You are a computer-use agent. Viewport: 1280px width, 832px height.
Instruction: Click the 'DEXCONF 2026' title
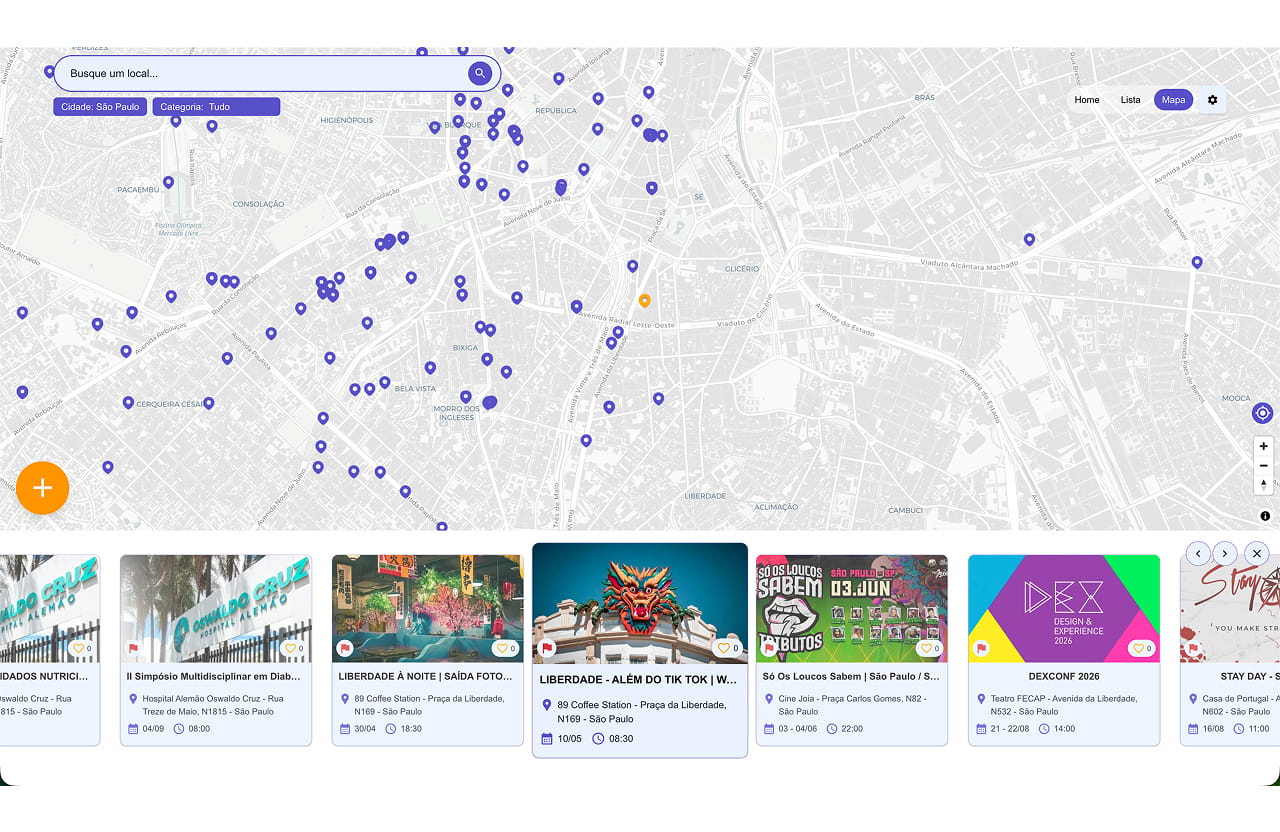pos(1064,676)
